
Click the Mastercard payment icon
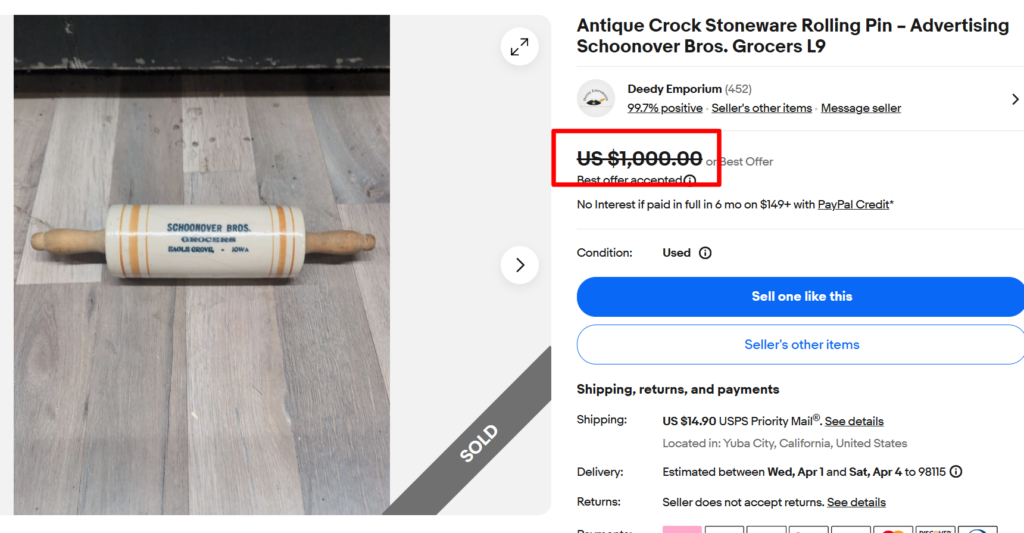pos(893,529)
